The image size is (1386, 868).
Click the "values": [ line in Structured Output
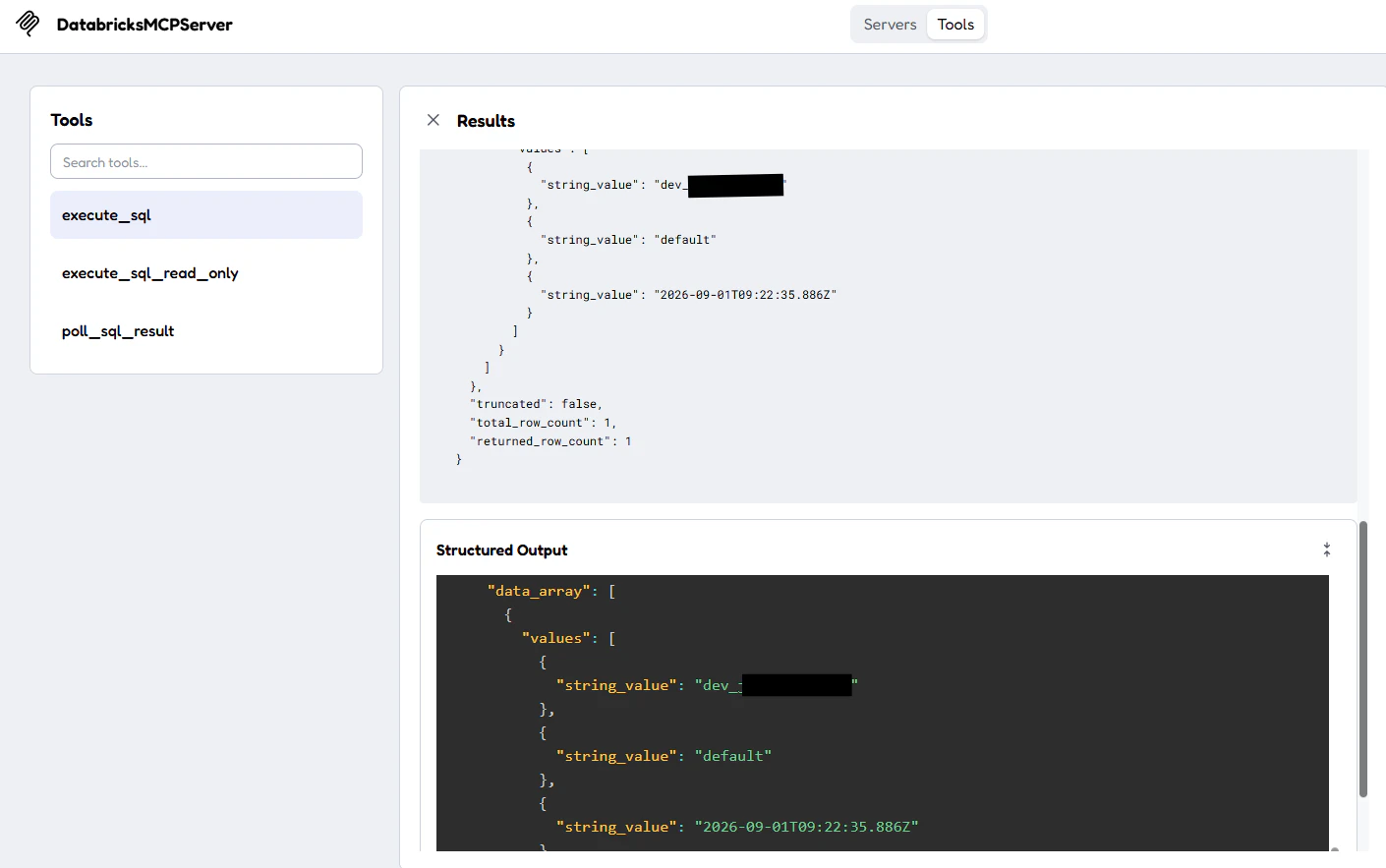pyautogui.click(x=569, y=638)
